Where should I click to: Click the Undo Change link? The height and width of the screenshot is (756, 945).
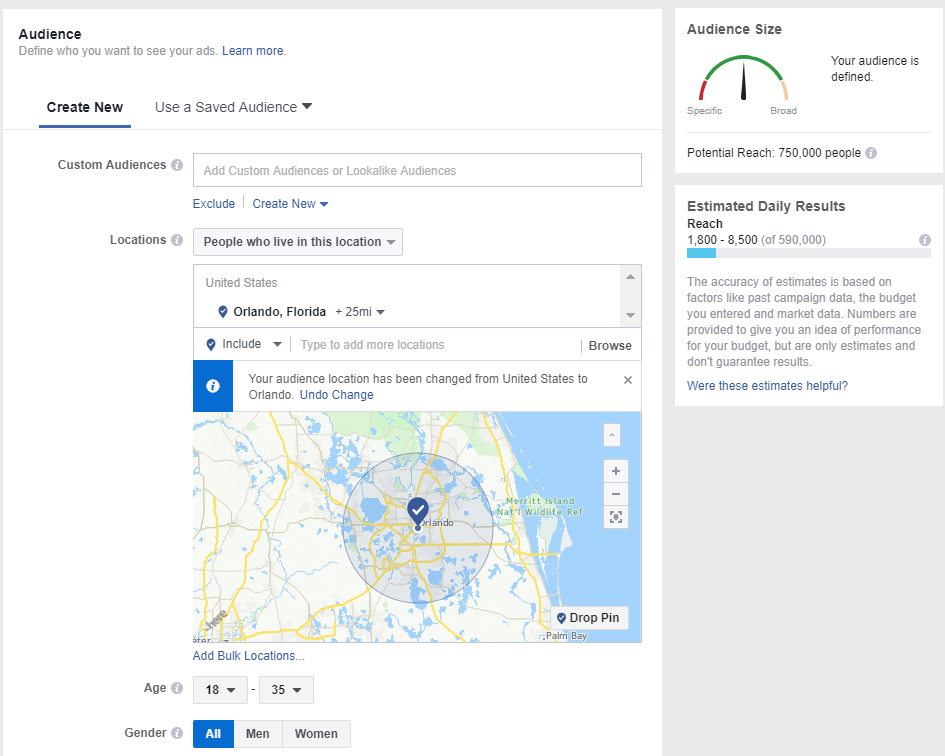pos(336,395)
